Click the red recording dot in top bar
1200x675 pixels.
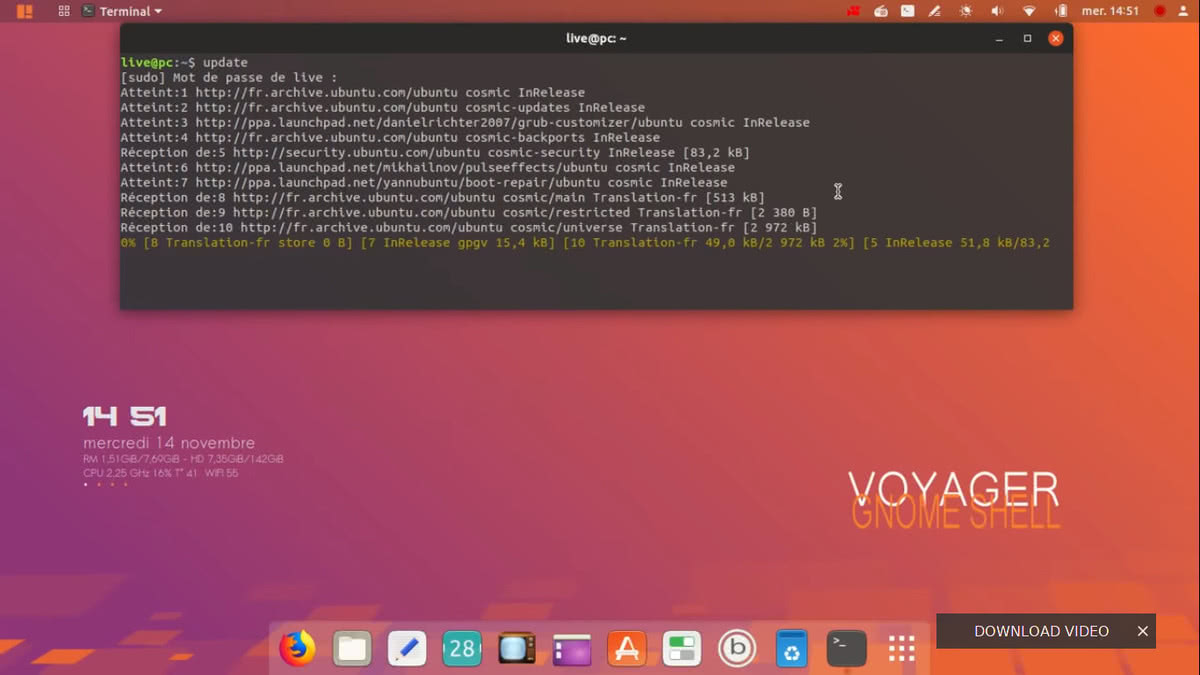1160,11
